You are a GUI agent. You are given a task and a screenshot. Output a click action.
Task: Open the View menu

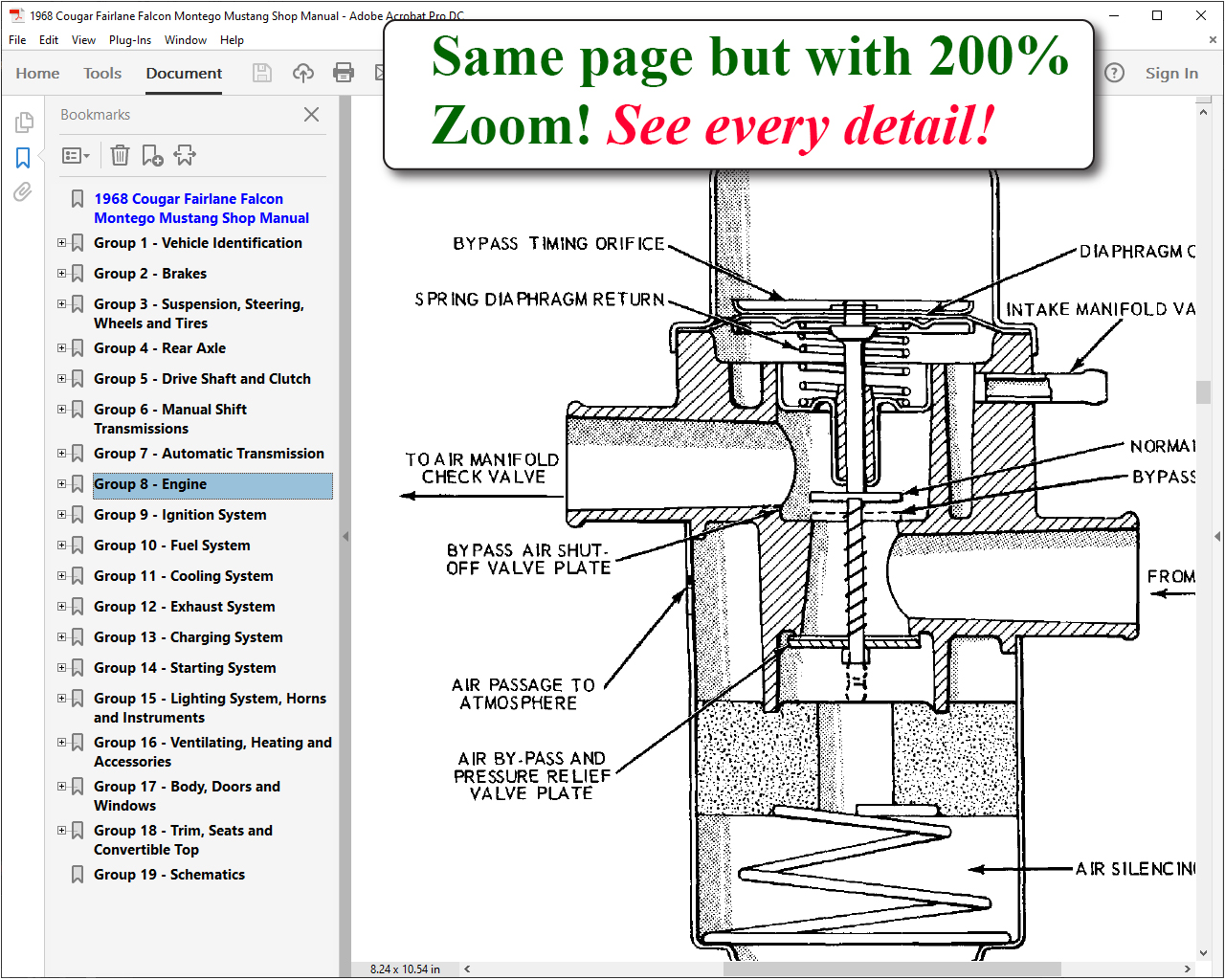(x=84, y=40)
